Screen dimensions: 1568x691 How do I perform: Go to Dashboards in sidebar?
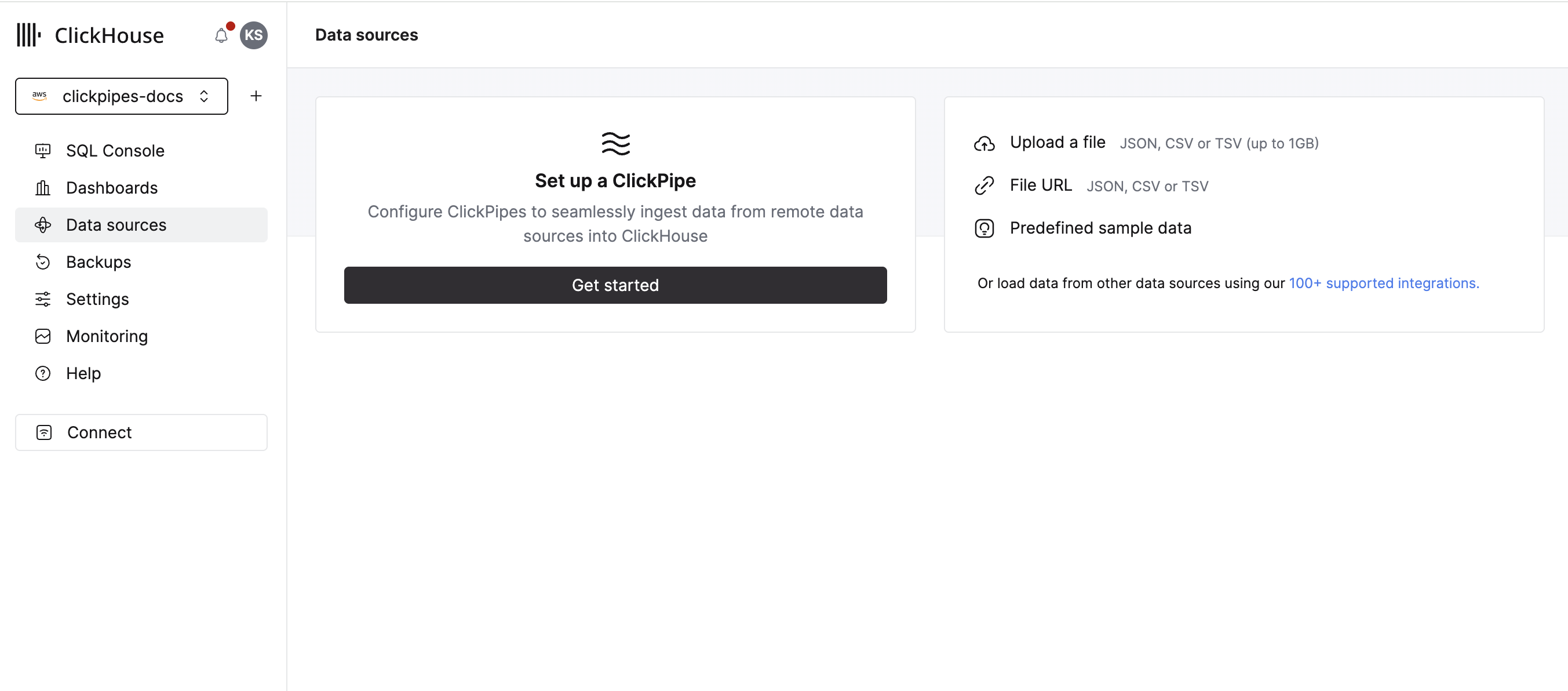click(111, 188)
